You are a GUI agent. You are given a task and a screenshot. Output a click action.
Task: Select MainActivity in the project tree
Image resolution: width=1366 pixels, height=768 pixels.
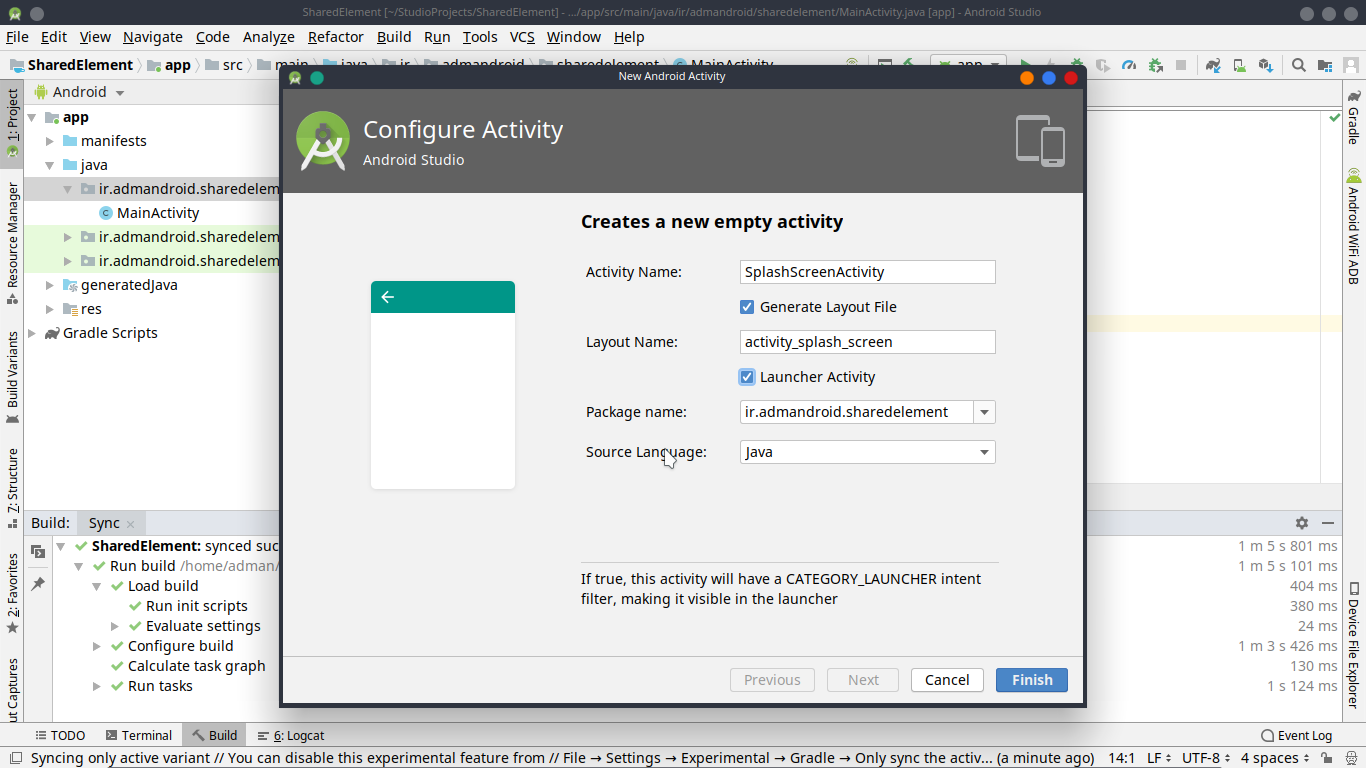tap(158, 213)
